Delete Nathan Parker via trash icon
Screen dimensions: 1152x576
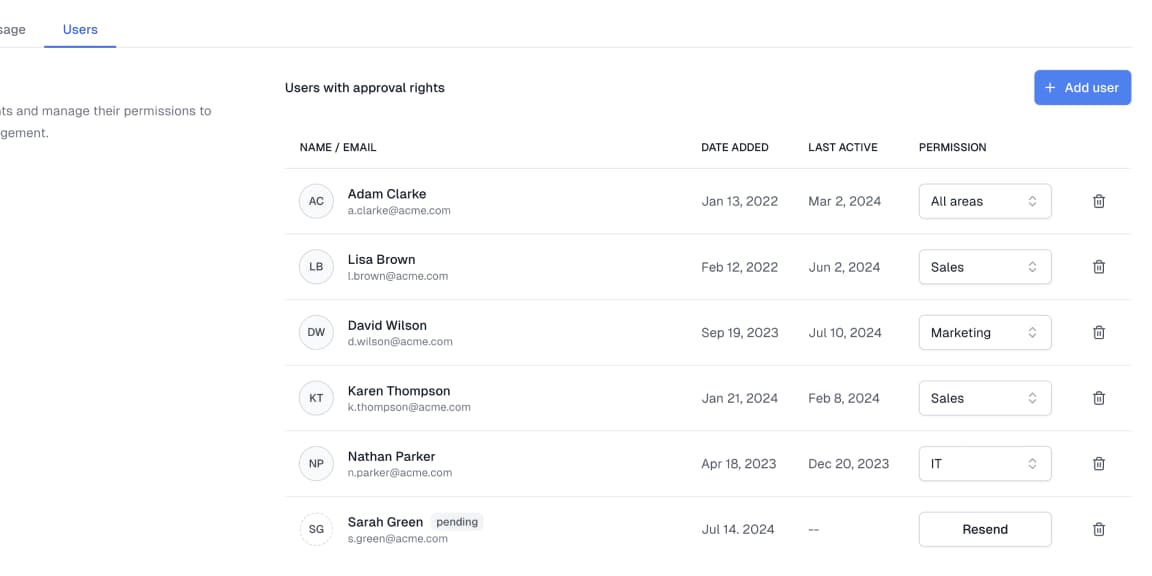click(1098, 464)
